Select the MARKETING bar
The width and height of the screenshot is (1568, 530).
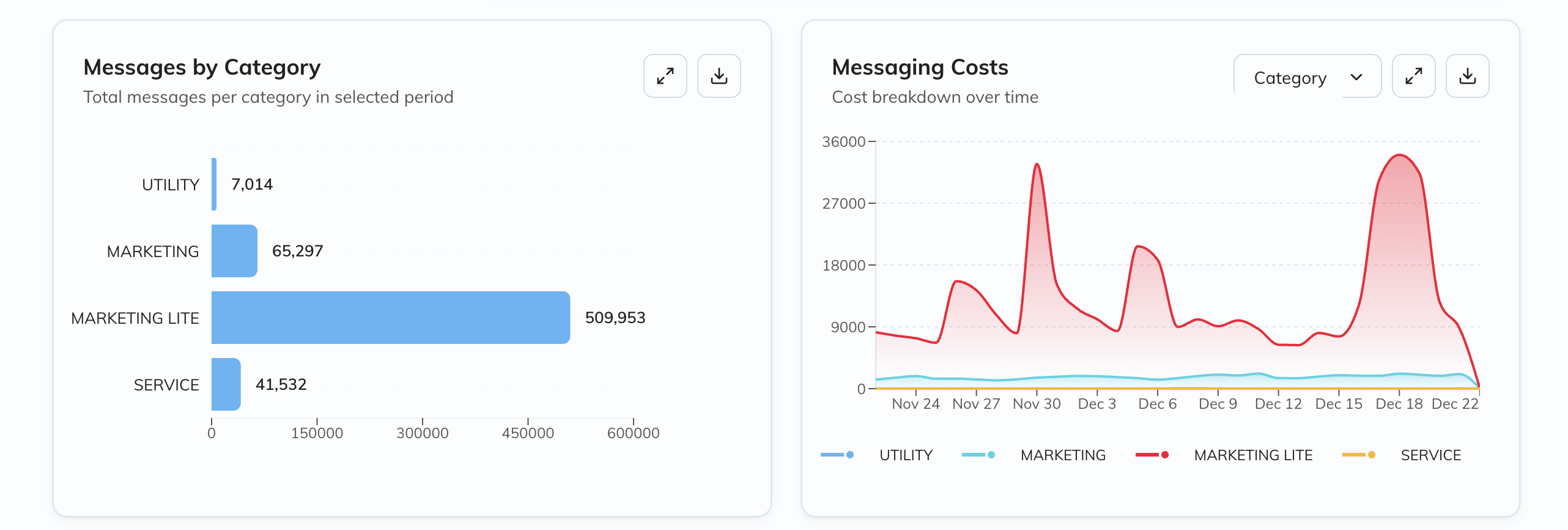(234, 251)
